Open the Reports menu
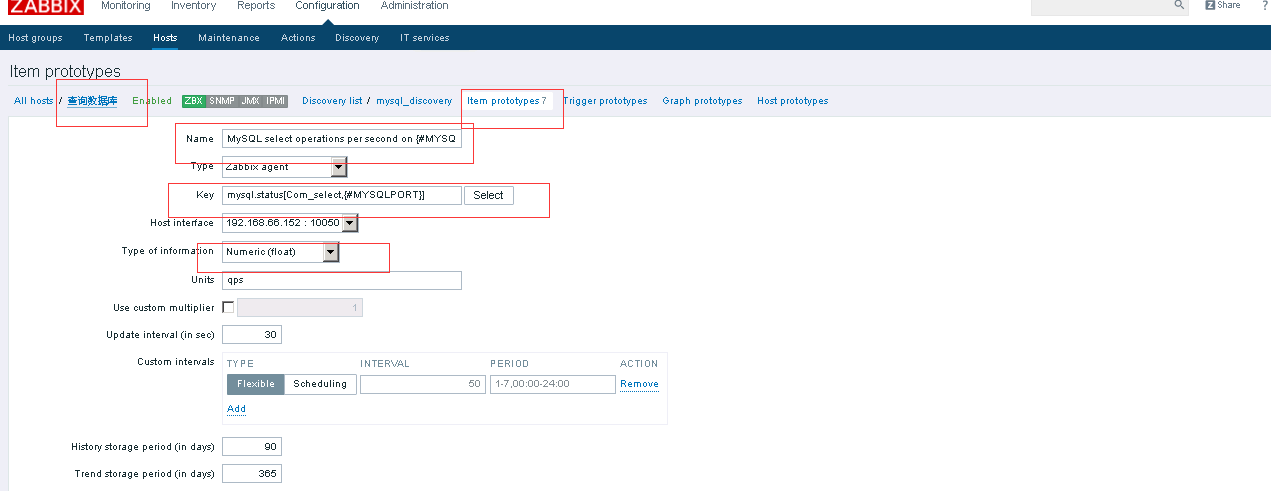Screen dimensions: 1271x491 256,6
